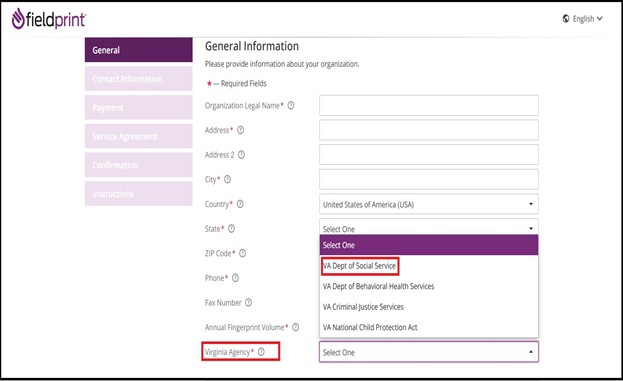Viewport: 623px width, 381px height.
Task: Choose VA Dept of Behavioral Health Services
Action: (x=429, y=286)
